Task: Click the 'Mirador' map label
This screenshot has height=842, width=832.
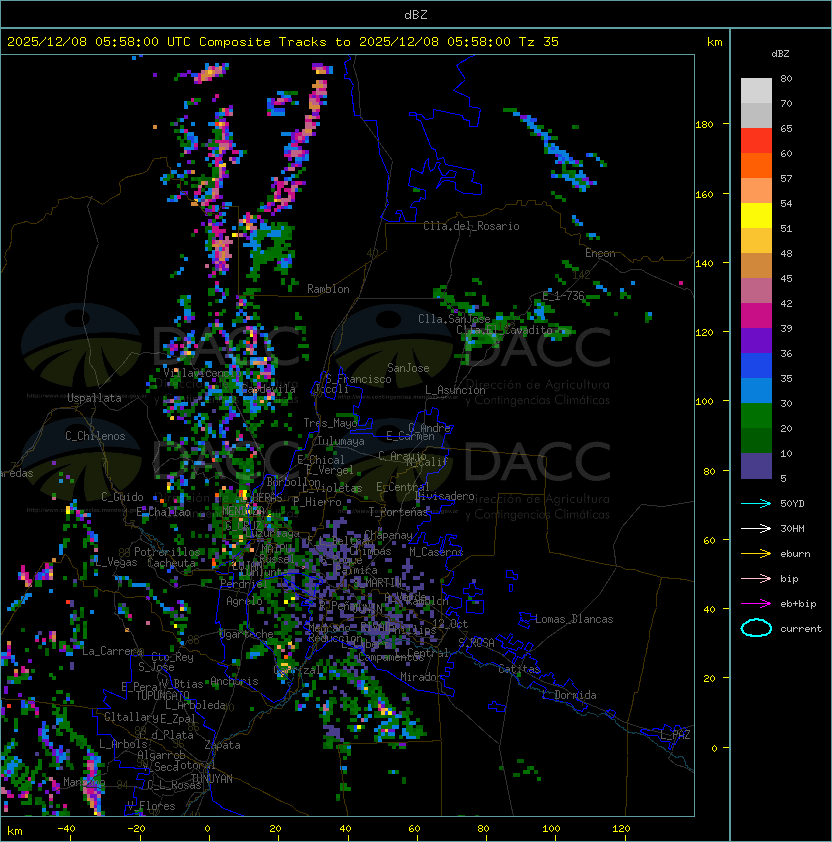Action: [x=422, y=677]
